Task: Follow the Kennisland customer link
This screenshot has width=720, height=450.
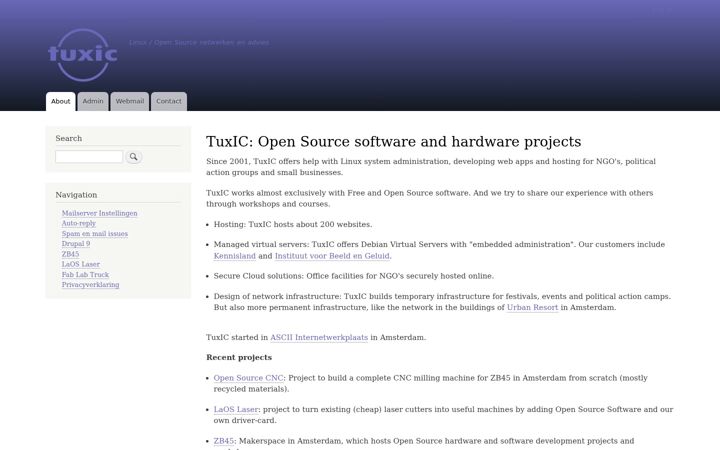Action: [x=235, y=256]
